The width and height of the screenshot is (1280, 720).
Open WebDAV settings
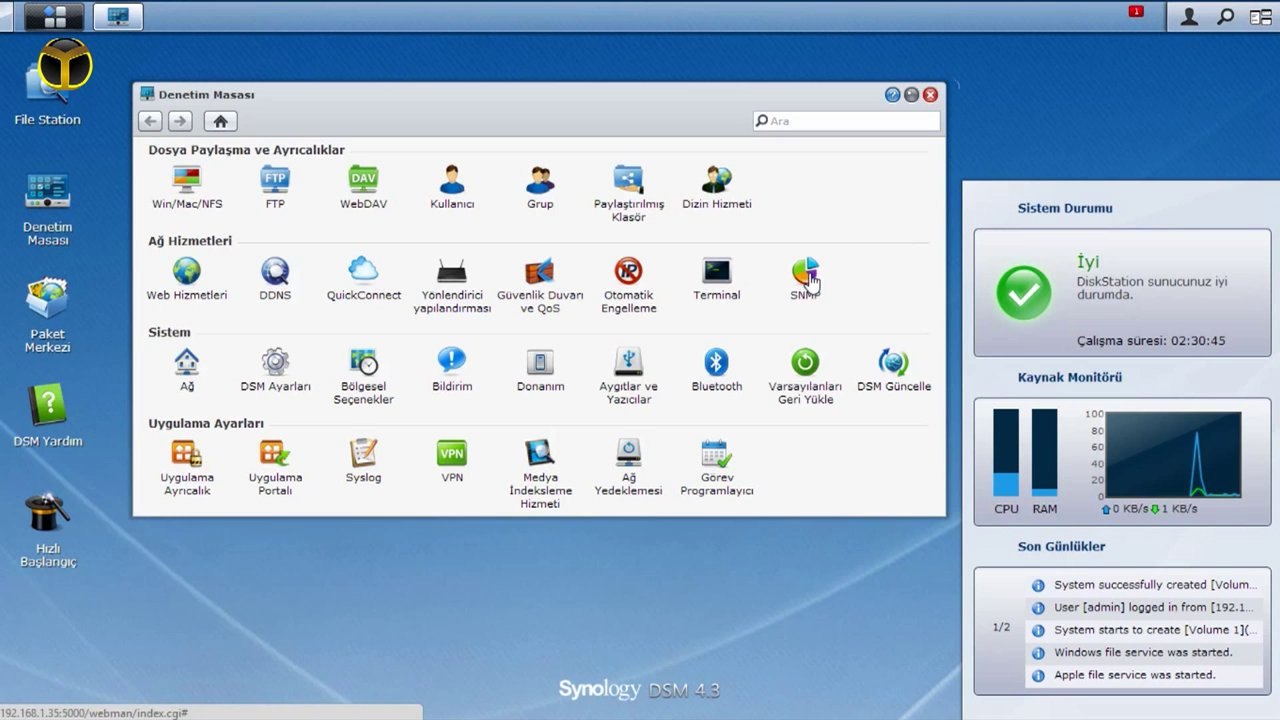click(363, 187)
